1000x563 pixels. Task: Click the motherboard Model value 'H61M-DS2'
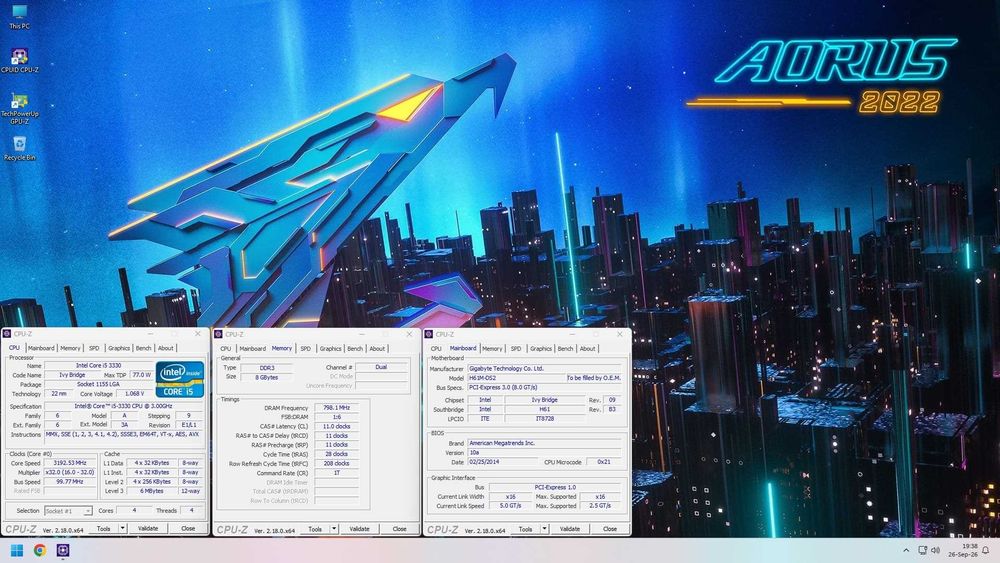[x=517, y=378]
